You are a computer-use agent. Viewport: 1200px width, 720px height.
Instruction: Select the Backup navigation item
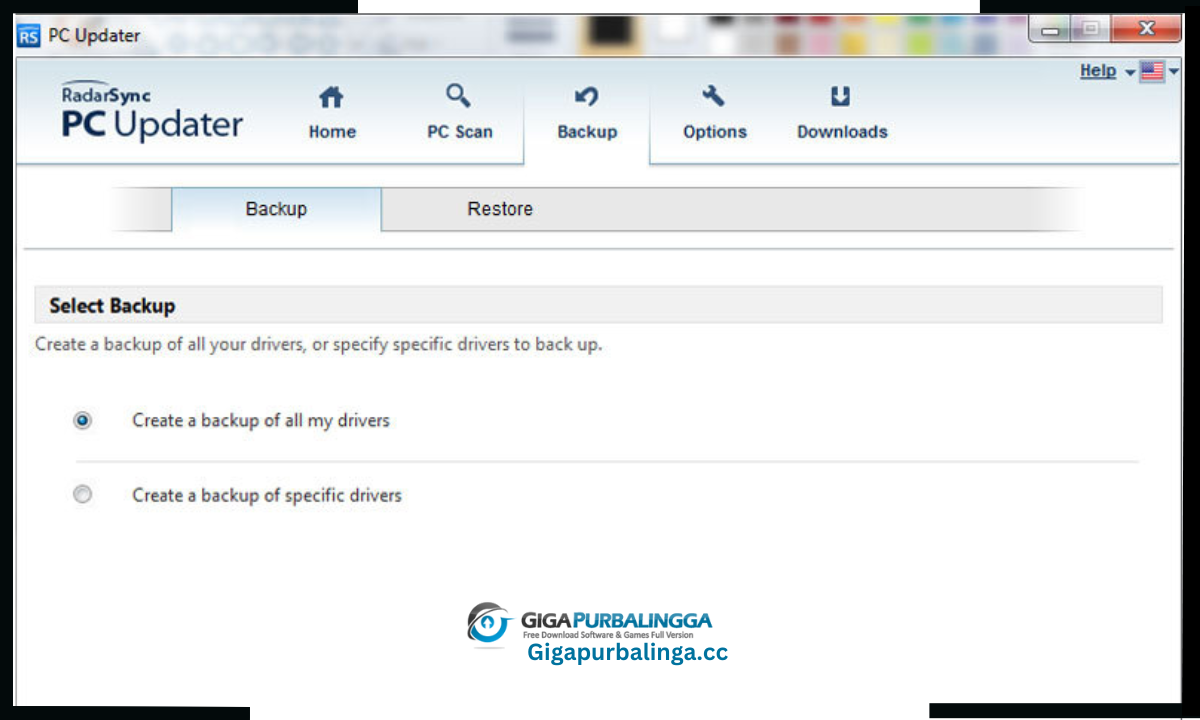(x=587, y=112)
